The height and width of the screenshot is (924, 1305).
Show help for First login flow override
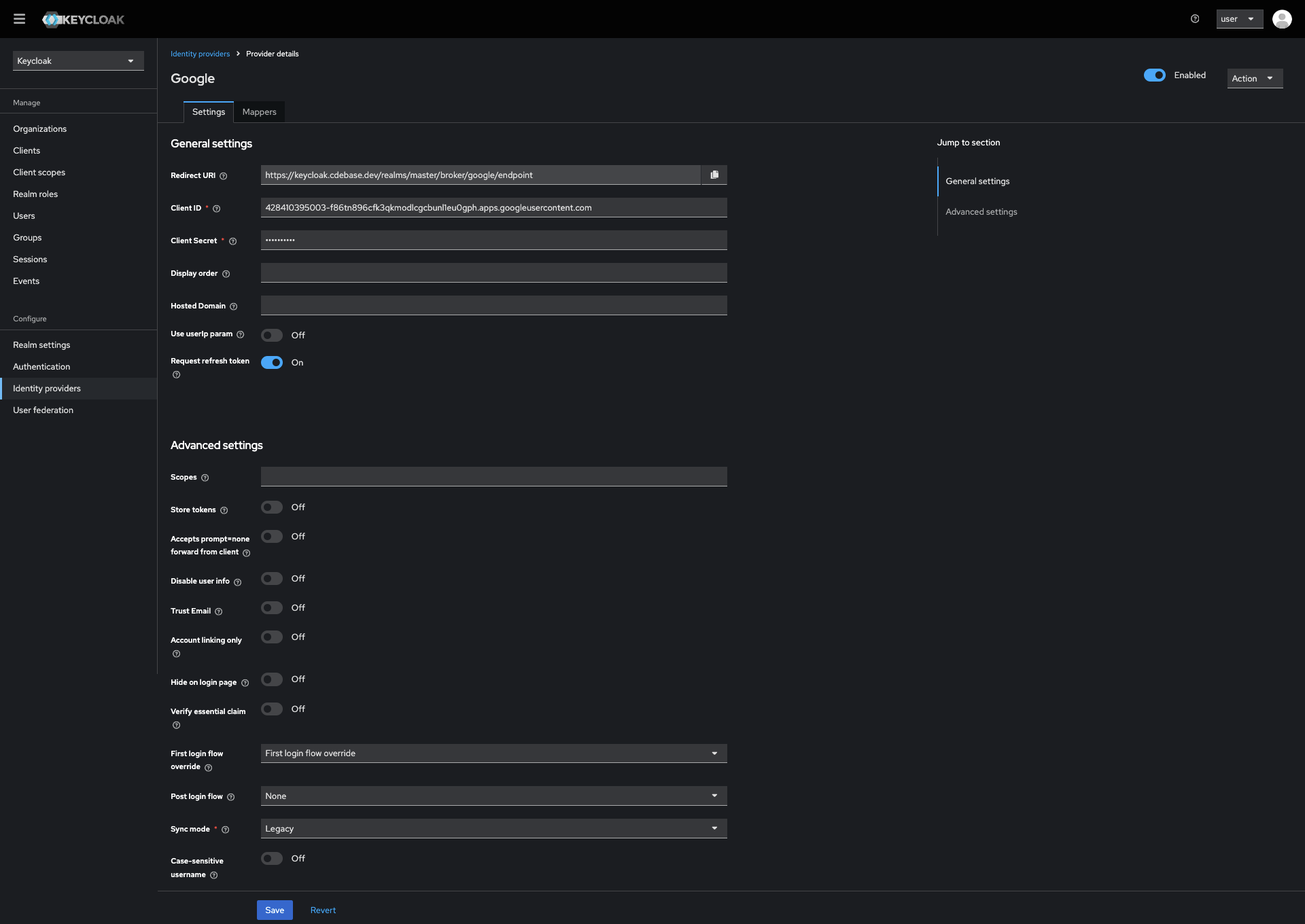click(208, 768)
